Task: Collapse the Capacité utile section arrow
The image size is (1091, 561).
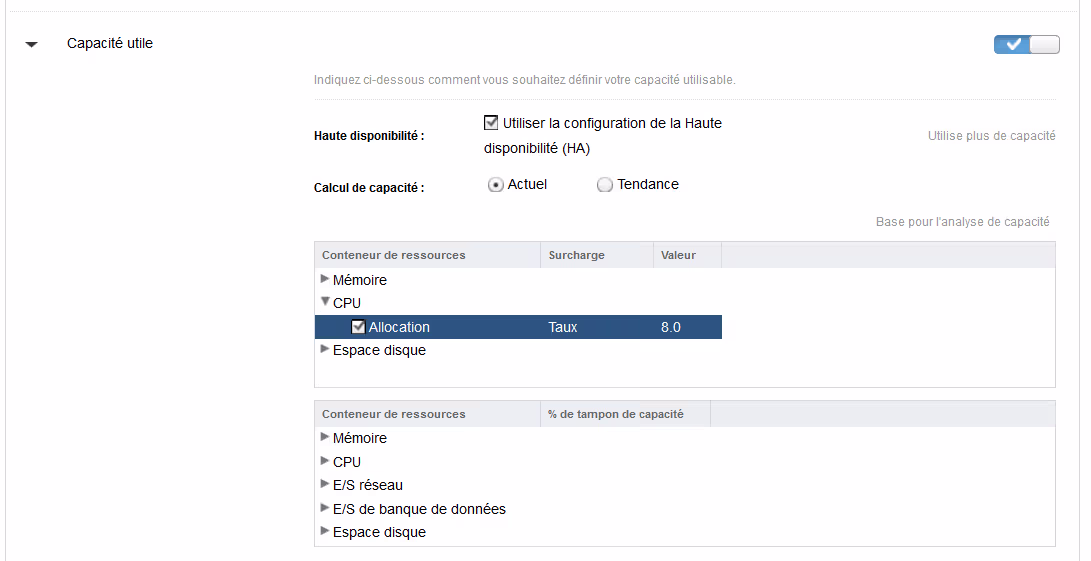Action: click(x=32, y=45)
